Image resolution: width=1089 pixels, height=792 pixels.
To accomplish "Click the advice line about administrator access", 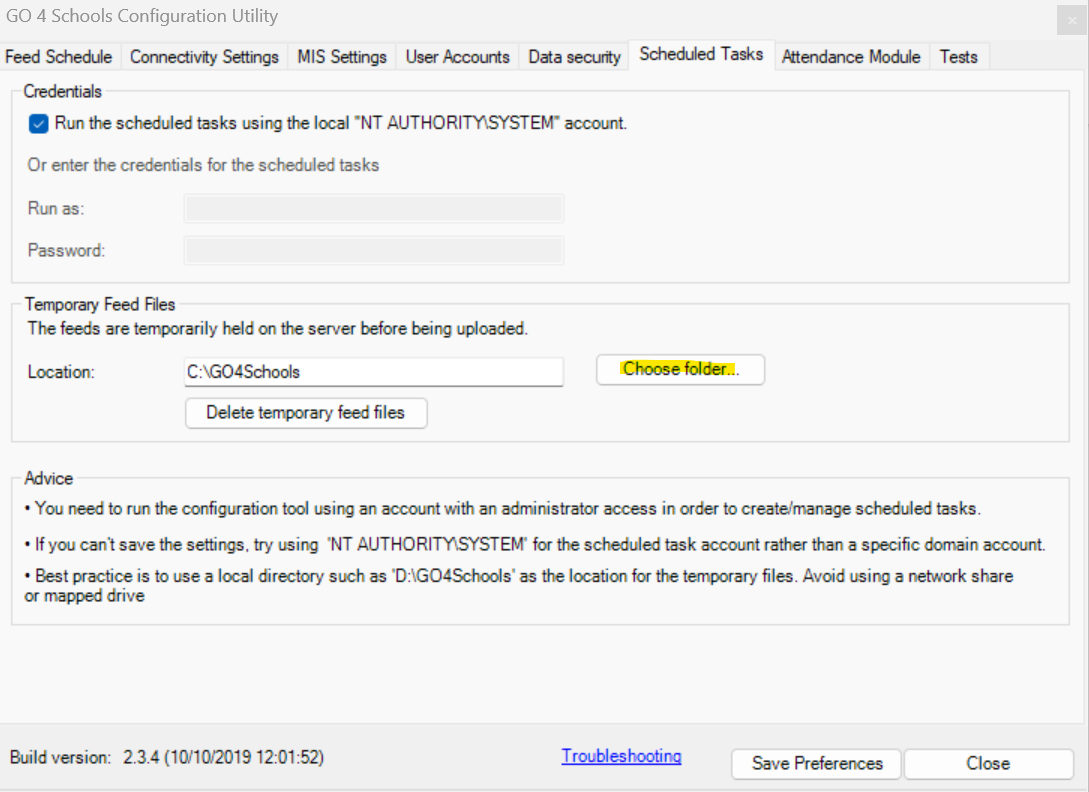I will 503,509.
